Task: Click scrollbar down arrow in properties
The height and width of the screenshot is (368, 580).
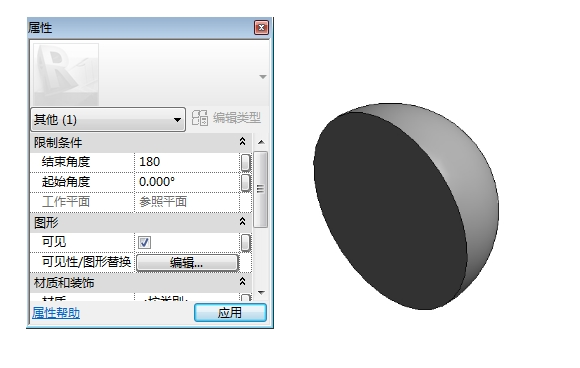Action: tap(261, 293)
